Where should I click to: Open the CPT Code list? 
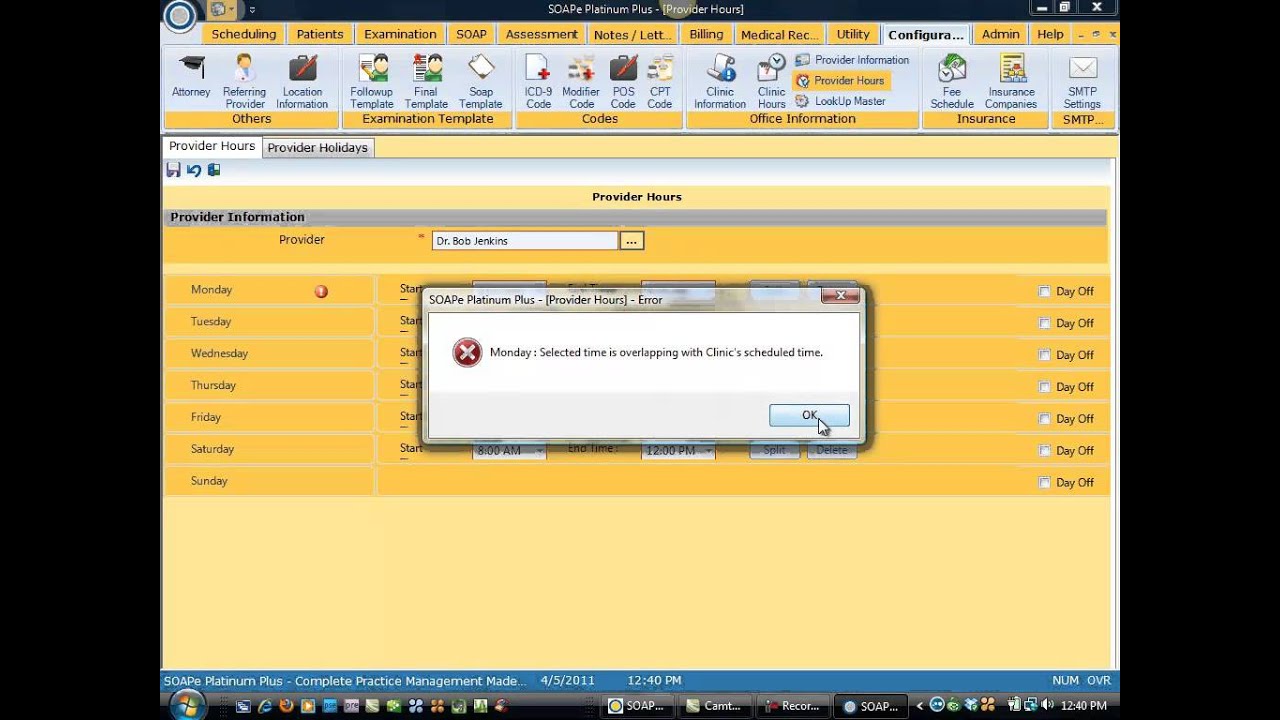pos(660,81)
